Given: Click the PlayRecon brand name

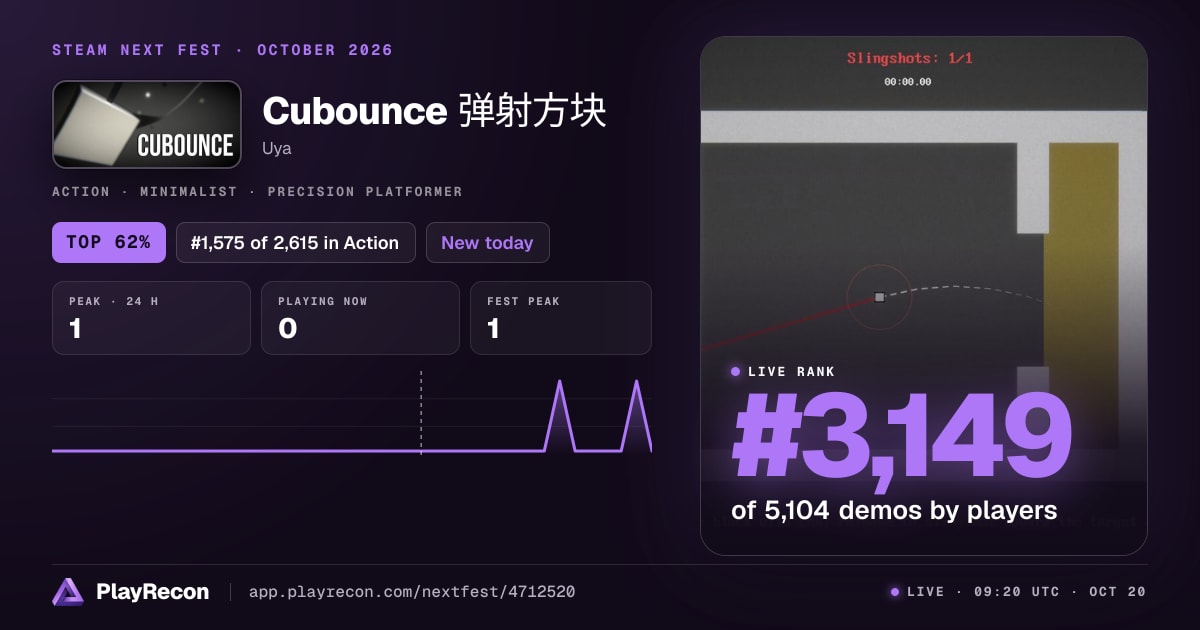Looking at the screenshot, I should click(x=153, y=592).
